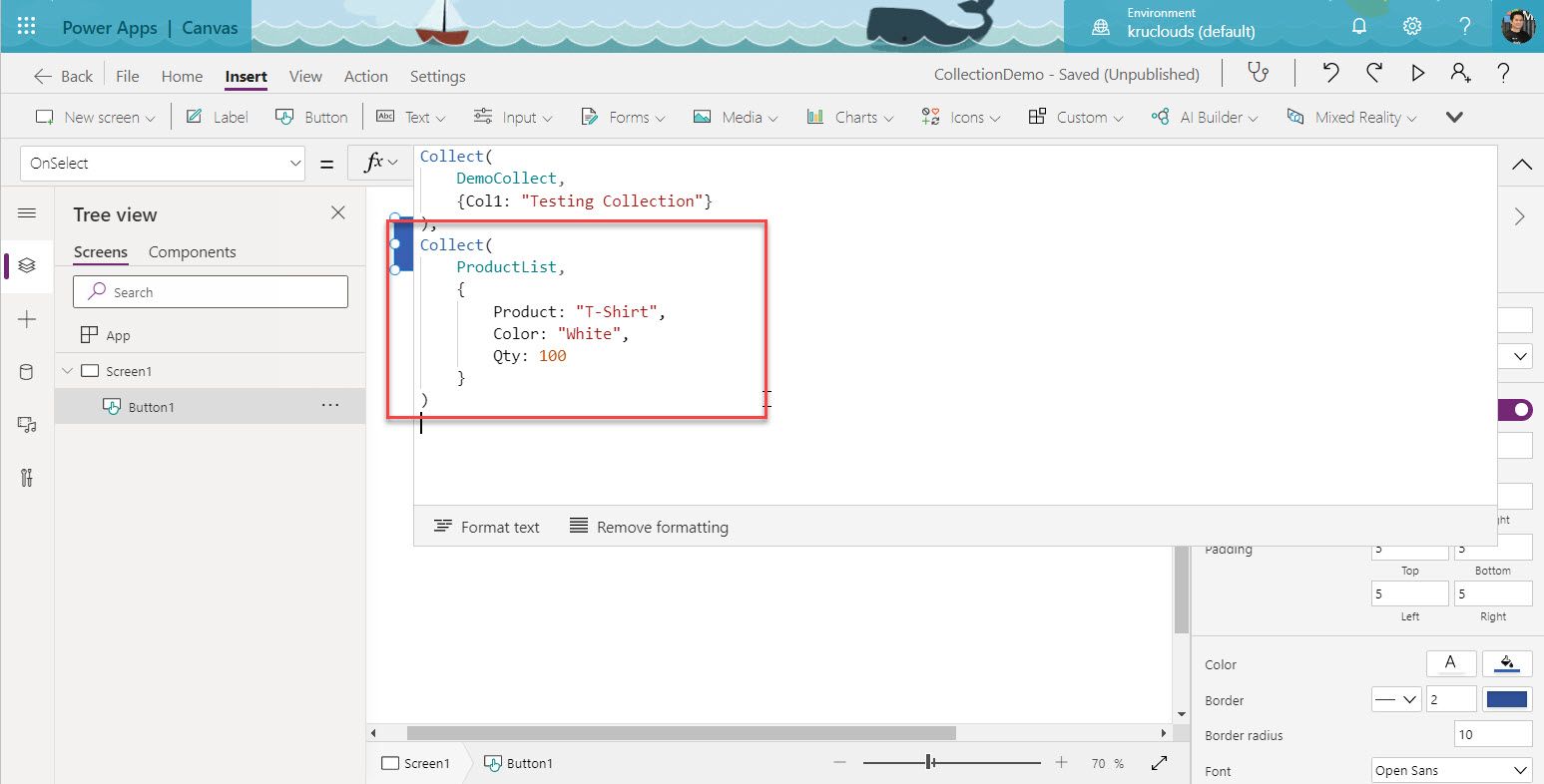Image resolution: width=1544 pixels, height=784 pixels.
Task: Open the View menu
Action: pyautogui.click(x=305, y=77)
